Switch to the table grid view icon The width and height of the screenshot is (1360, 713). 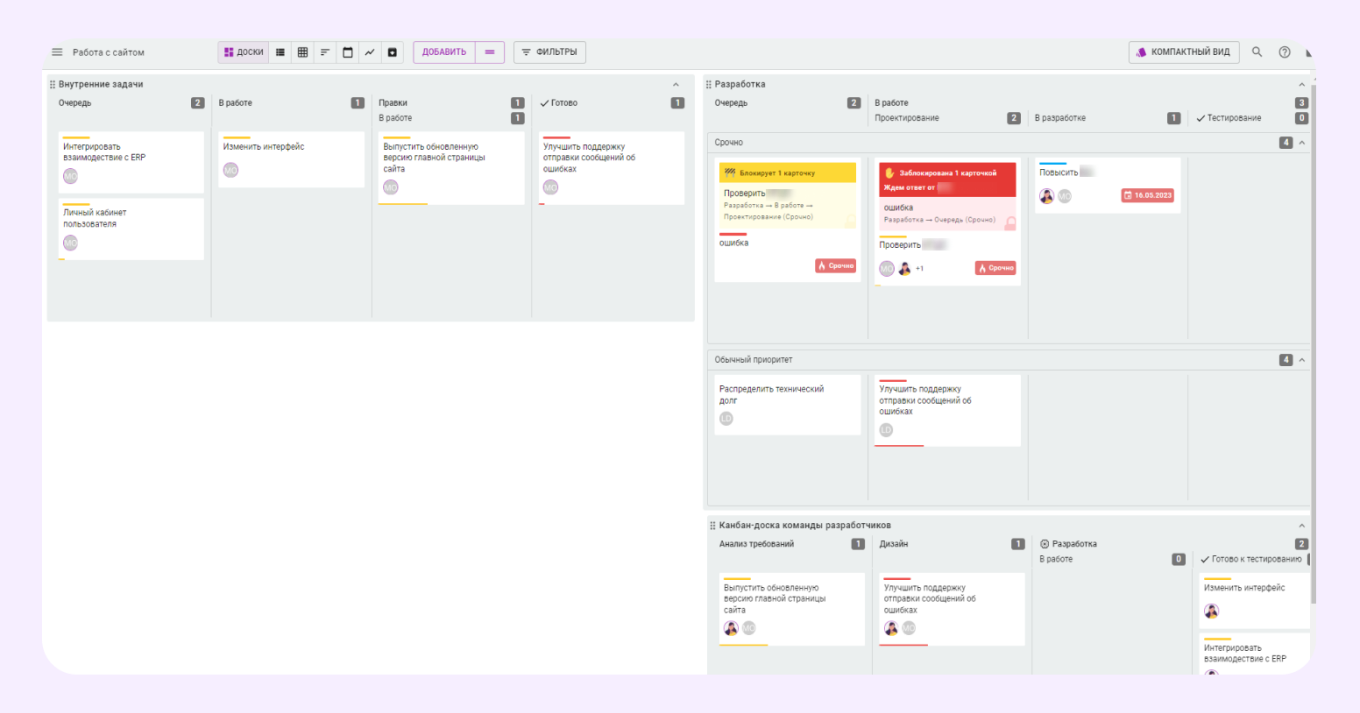(302, 52)
